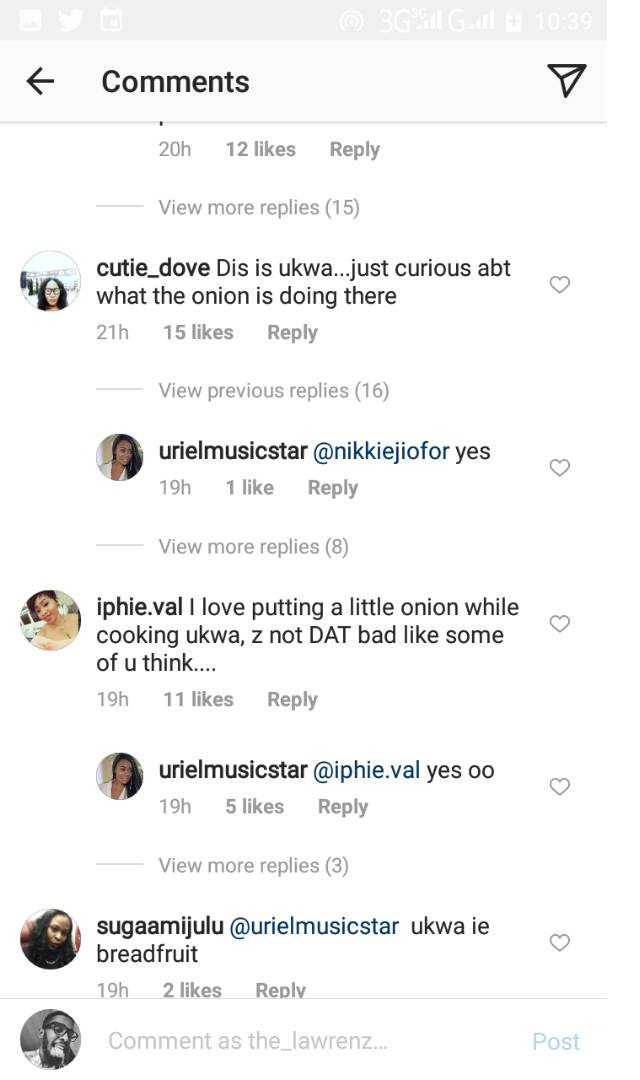Like sugaamijulu's breadfruit comment with heart
Screen dimensions: 640x1080
point(560,943)
